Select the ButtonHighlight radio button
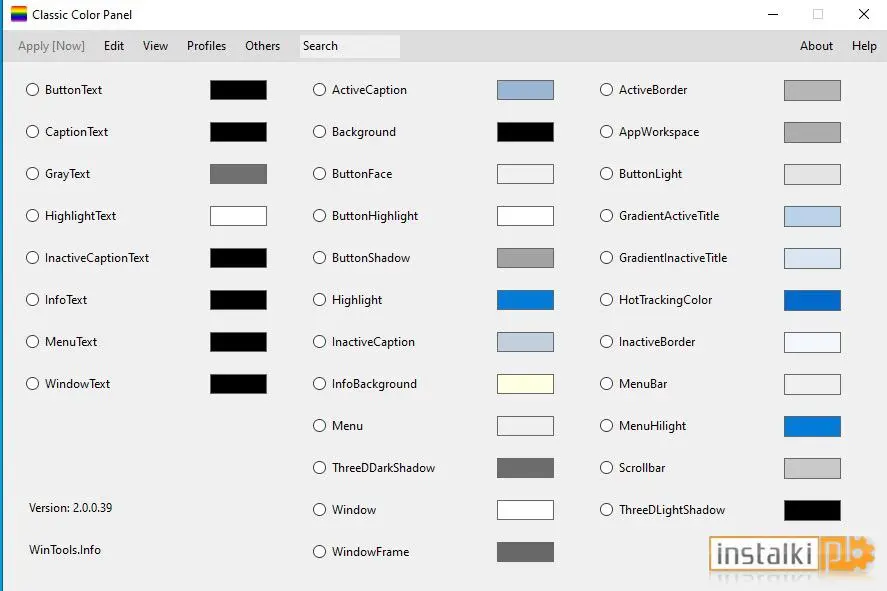Viewport: 887px width, 591px height. (x=319, y=215)
